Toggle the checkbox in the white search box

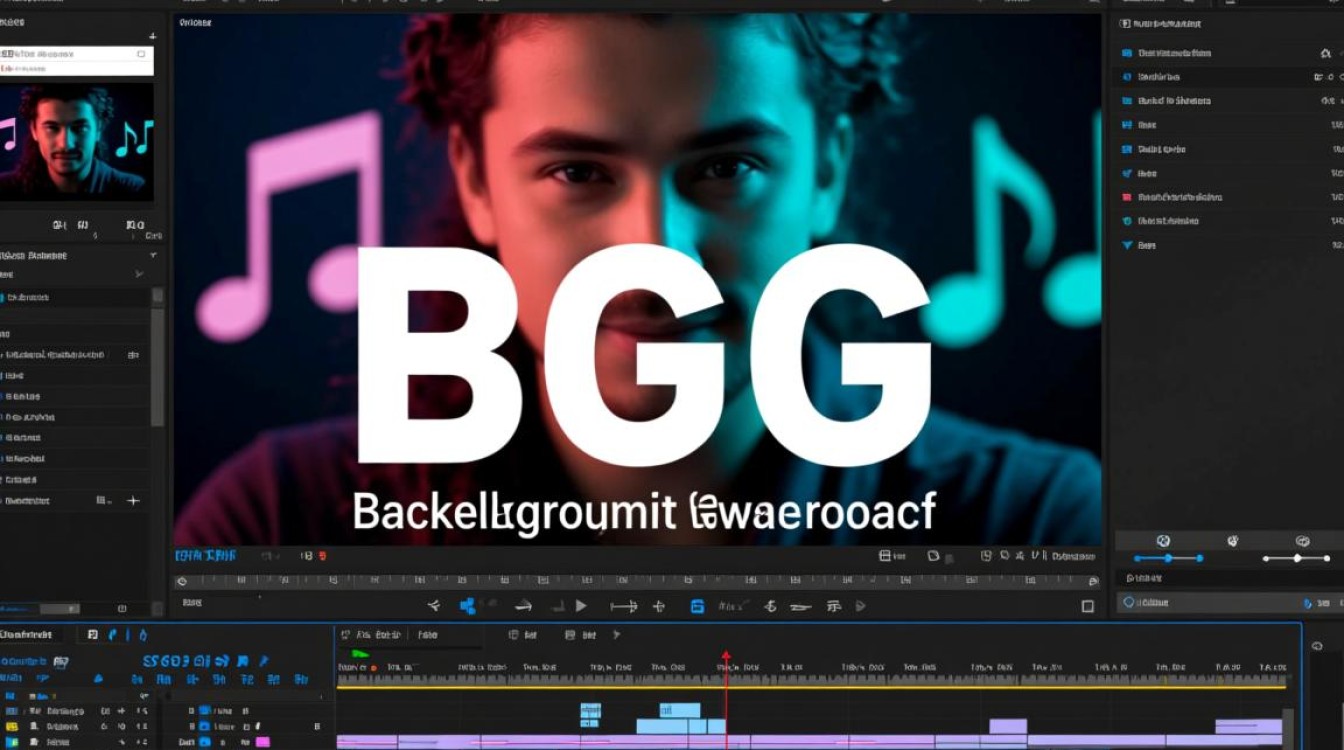[141, 54]
